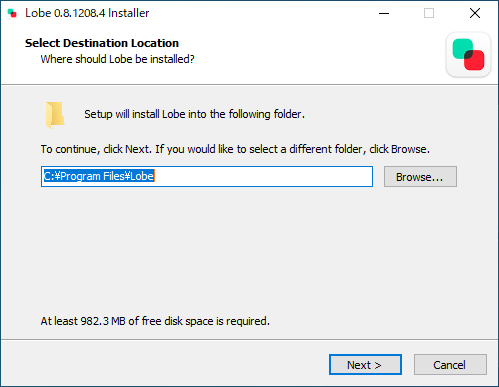Click the greyed-out maximize window button
The height and width of the screenshot is (387, 499).
pos(429,13)
